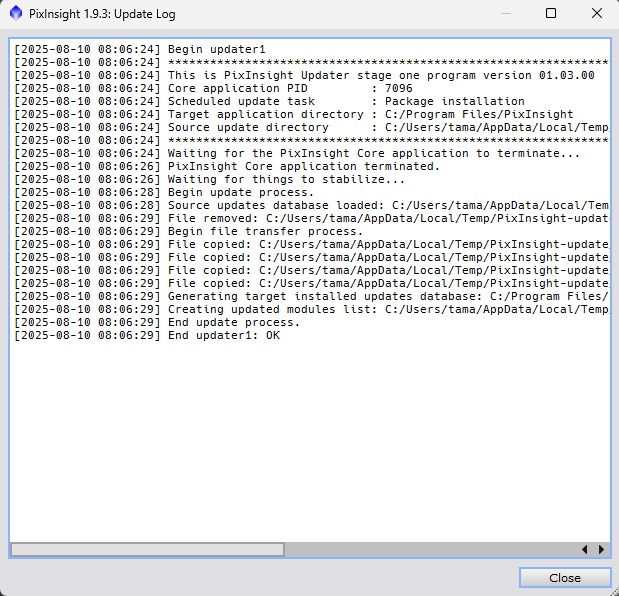Click the "Generating target installed updates database" line
The height and width of the screenshot is (596, 619).
tap(311, 297)
